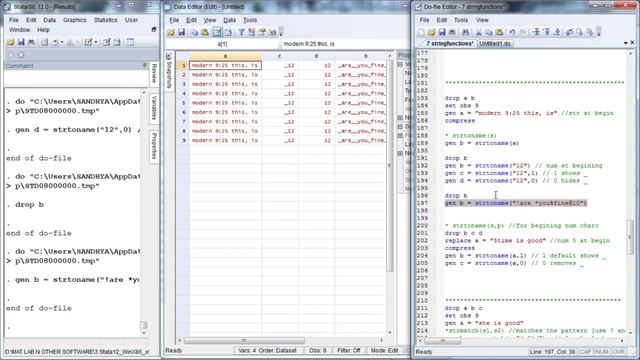Image resolution: width=640 pixels, height=360 pixels.
Task: Show file in viewer icon in Do-file Editor
Action: (569, 32)
